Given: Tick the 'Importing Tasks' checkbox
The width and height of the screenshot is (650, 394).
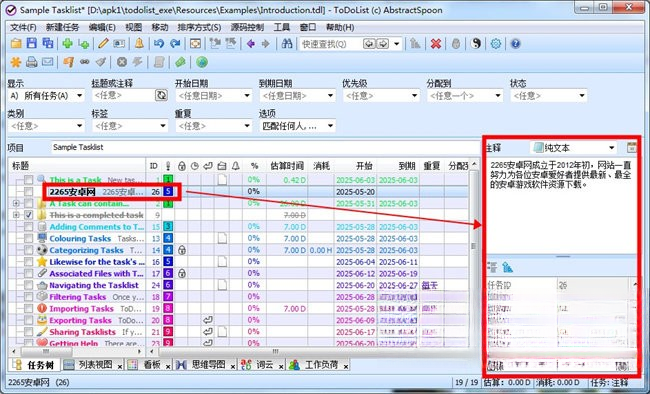Looking at the screenshot, I should coord(29,309).
